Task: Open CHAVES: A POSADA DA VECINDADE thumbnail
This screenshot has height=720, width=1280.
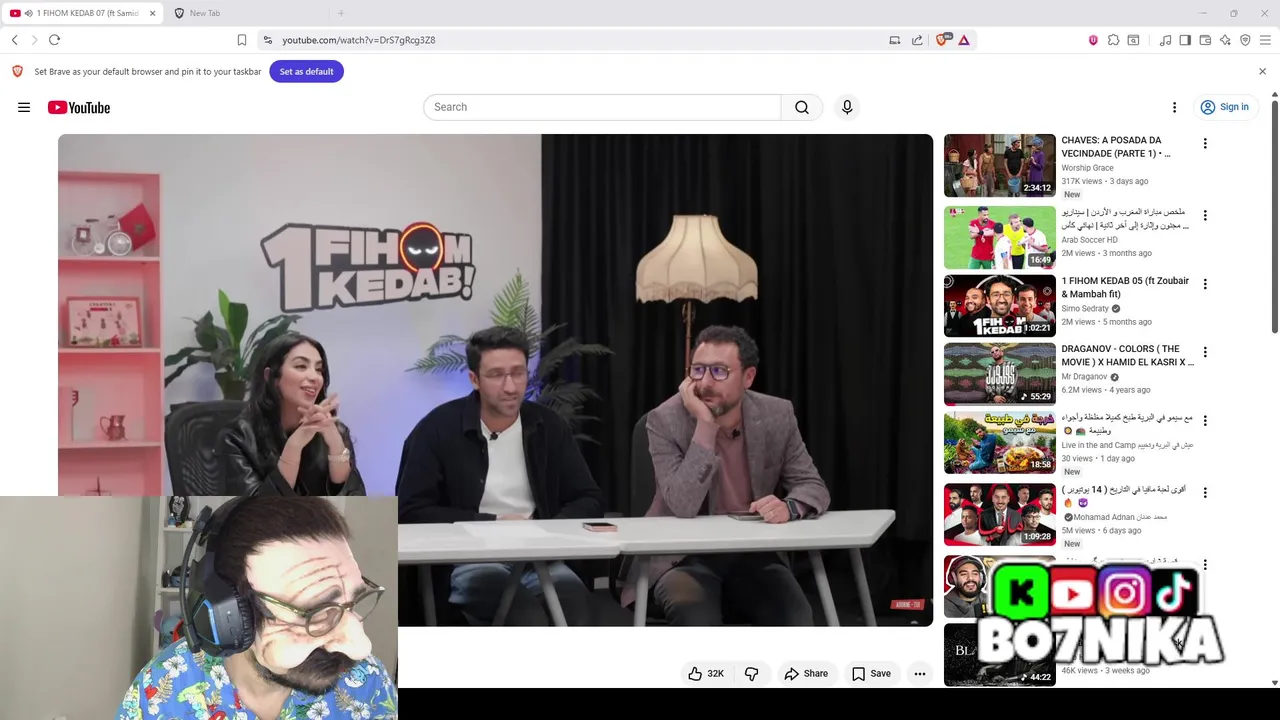Action: (1000, 166)
